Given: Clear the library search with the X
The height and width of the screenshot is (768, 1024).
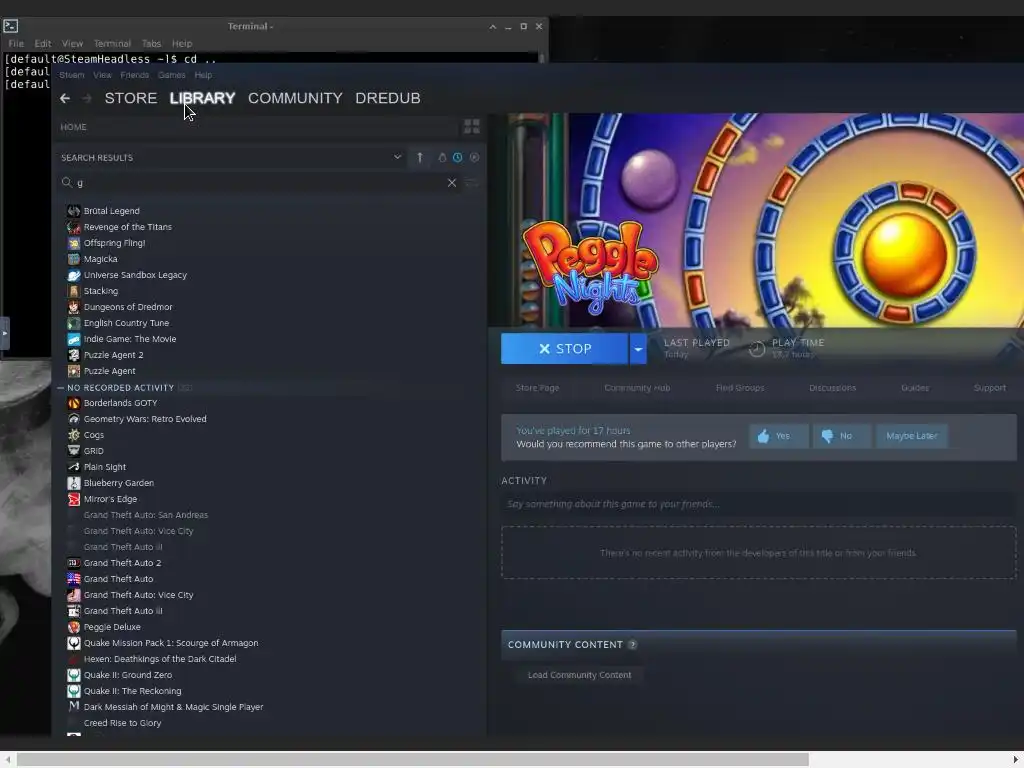Looking at the screenshot, I should (452, 183).
